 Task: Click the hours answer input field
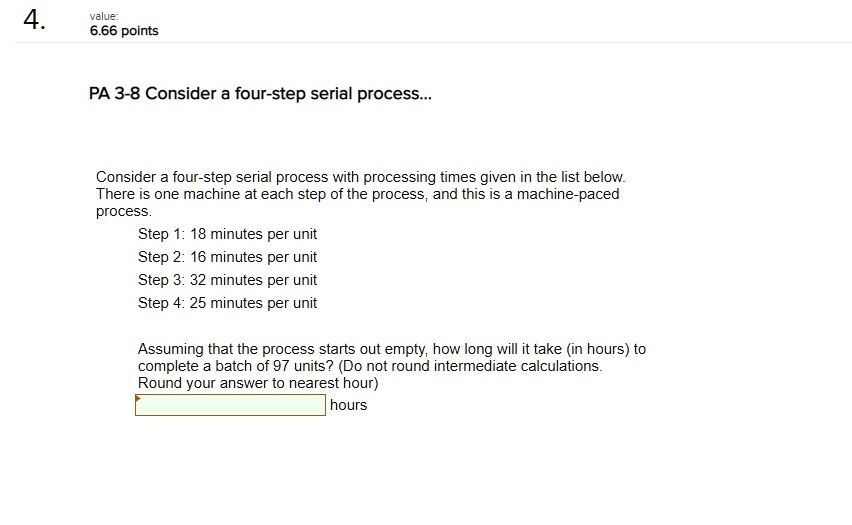point(230,405)
